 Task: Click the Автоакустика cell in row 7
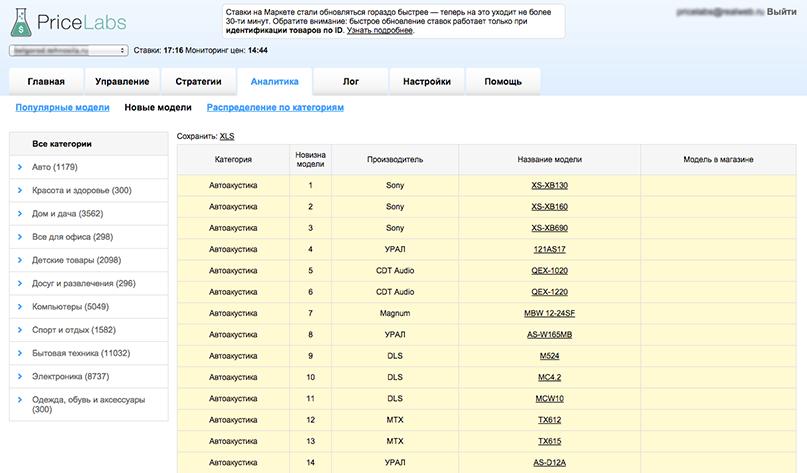(233, 313)
